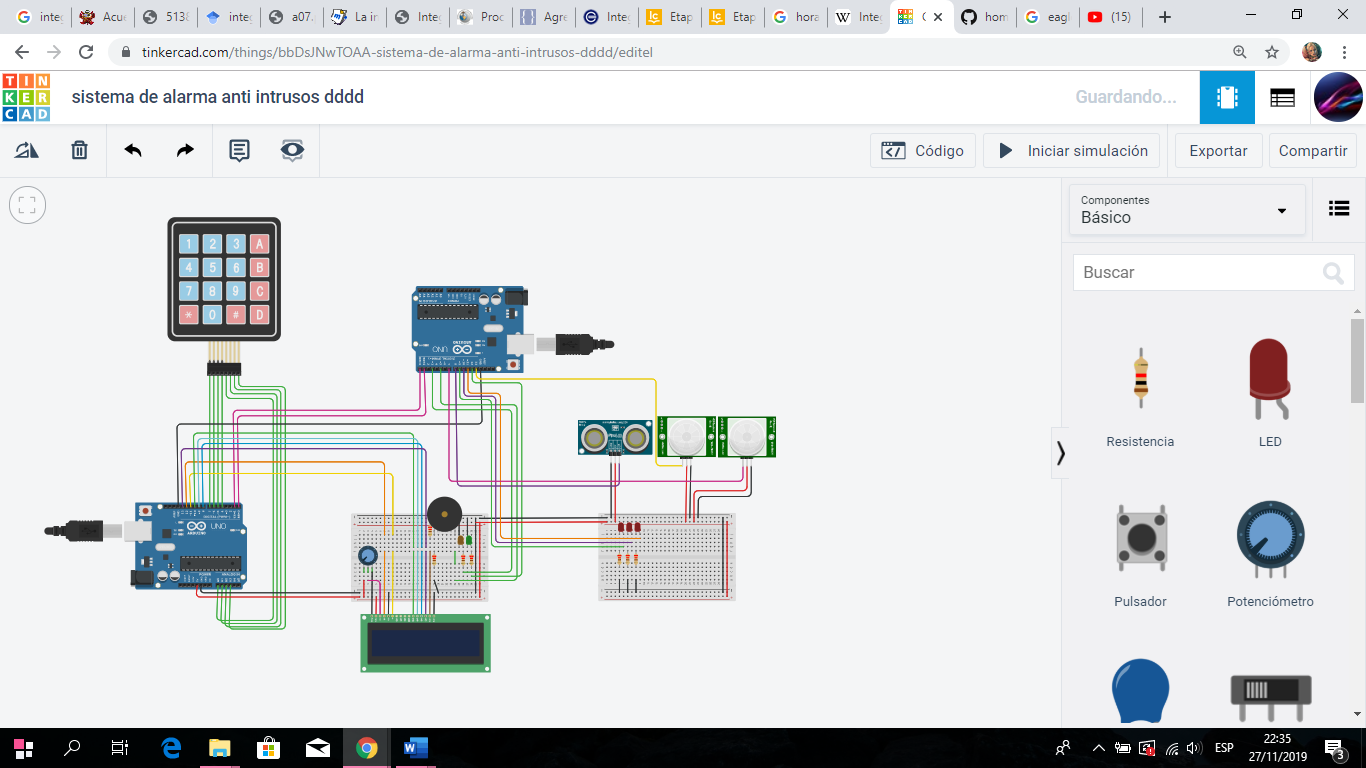Open the Tinkercad logo home
The width and height of the screenshot is (1366, 768).
[26, 97]
